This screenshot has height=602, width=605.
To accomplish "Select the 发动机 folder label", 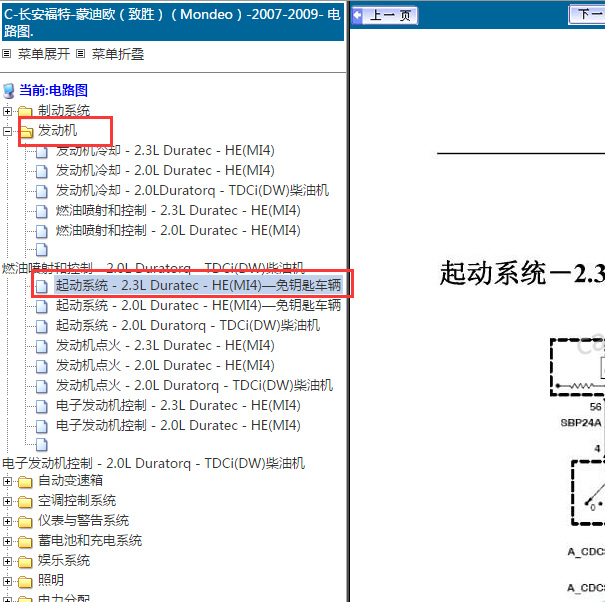I will tap(57, 130).
